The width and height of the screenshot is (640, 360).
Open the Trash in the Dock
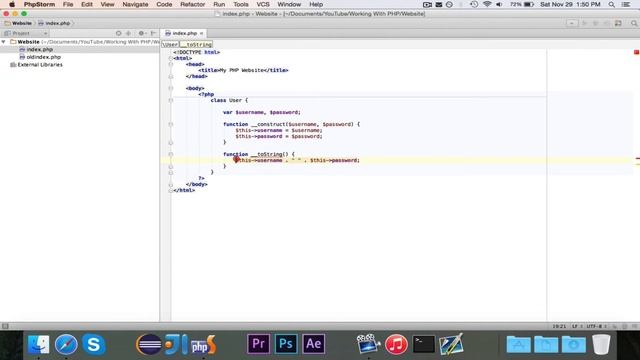click(601, 344)
